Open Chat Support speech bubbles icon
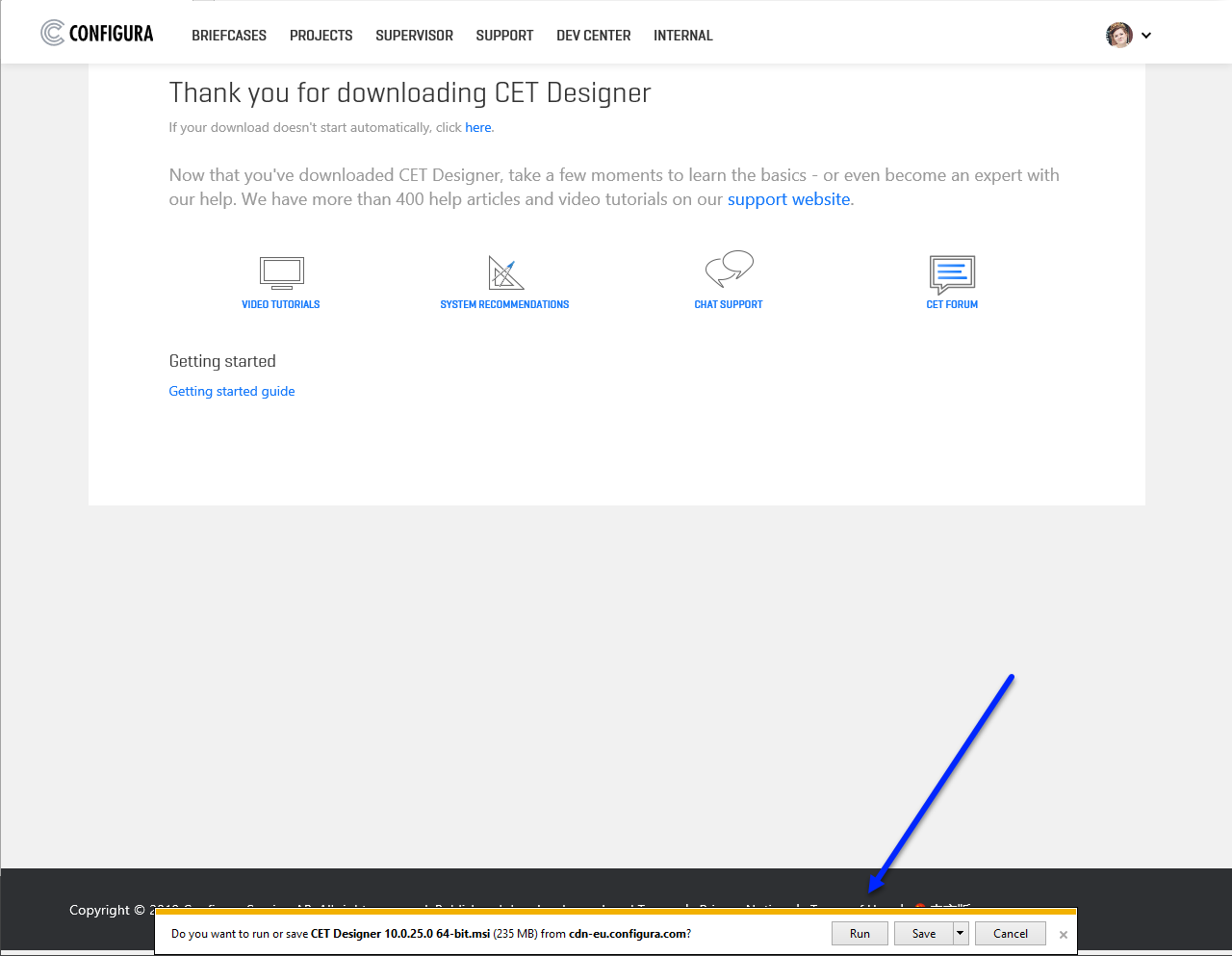The height and width of the screenshot is (956, 1232). pyautogui.click(x=729, y=269)
